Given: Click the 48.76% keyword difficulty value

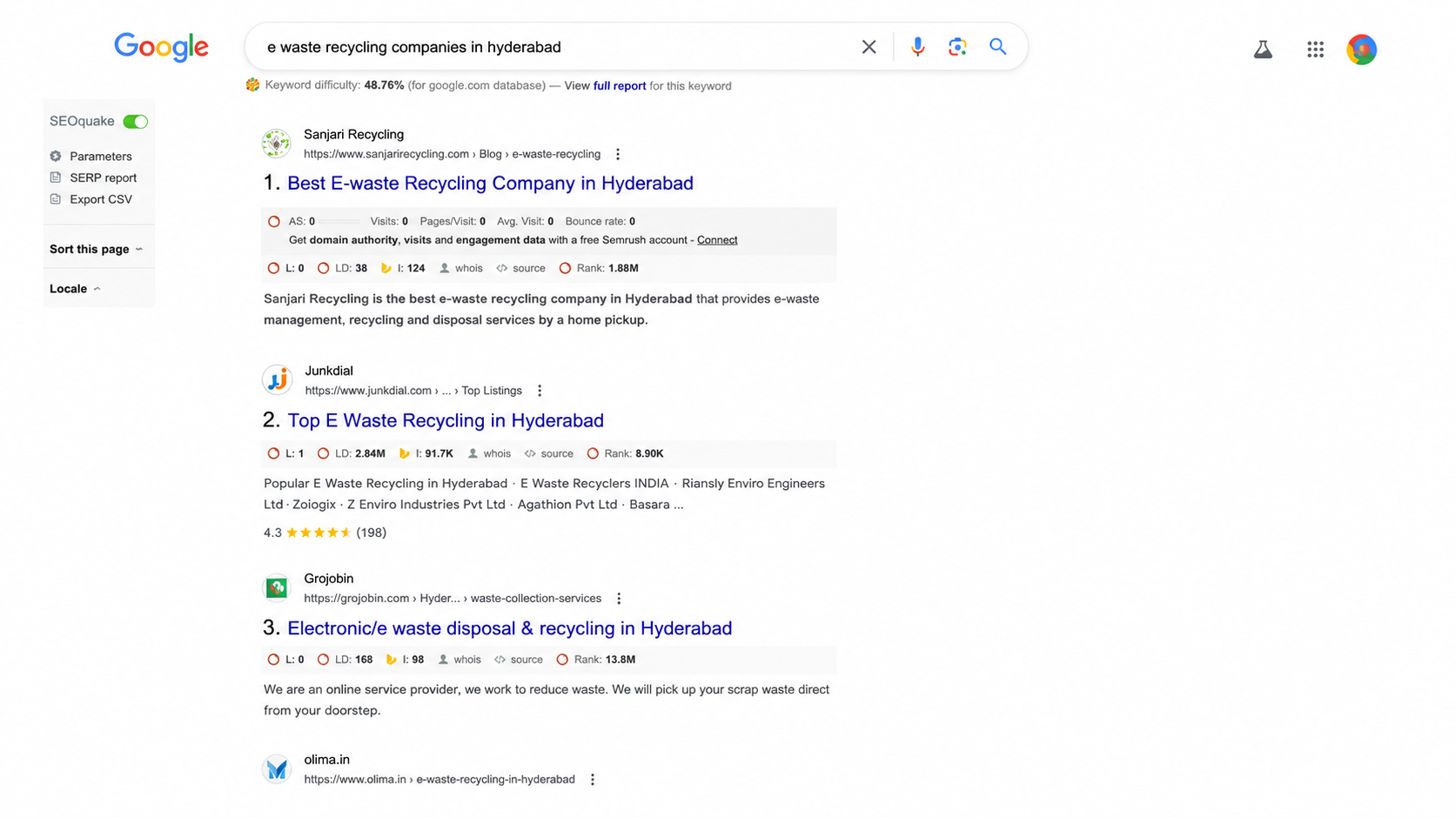Looking at the screenshot, I should click(x=384, y=86).
